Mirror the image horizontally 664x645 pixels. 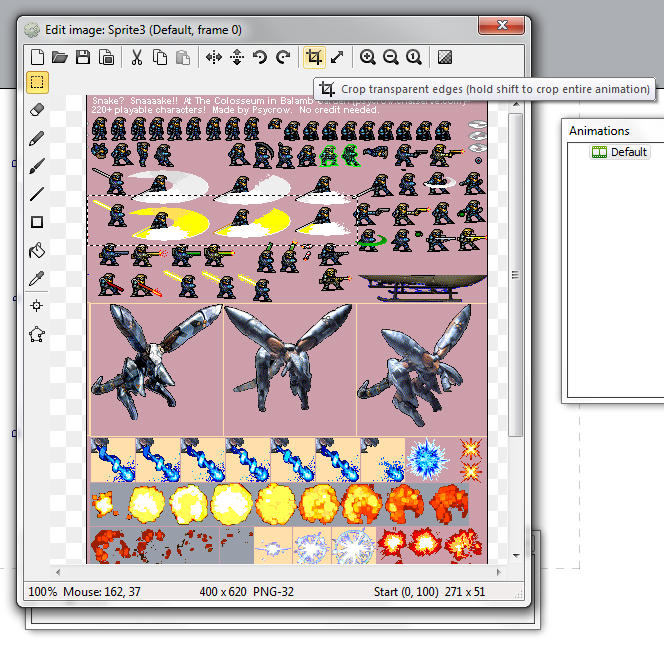(x=214, y=57)
